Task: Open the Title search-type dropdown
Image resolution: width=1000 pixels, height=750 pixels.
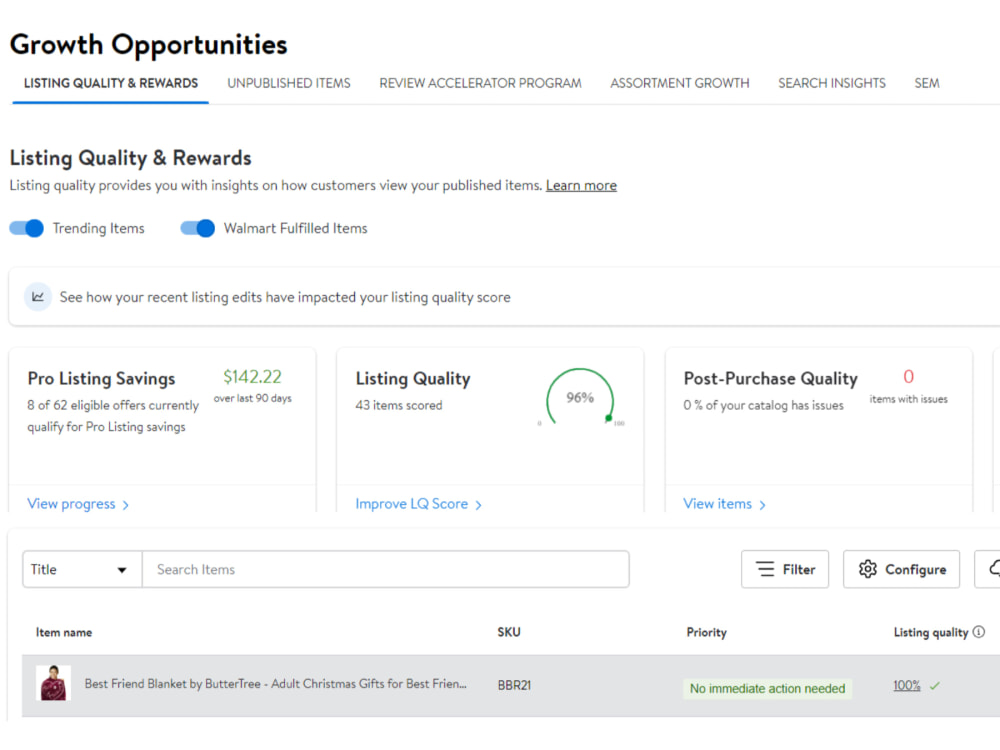Action: (82, 569)
